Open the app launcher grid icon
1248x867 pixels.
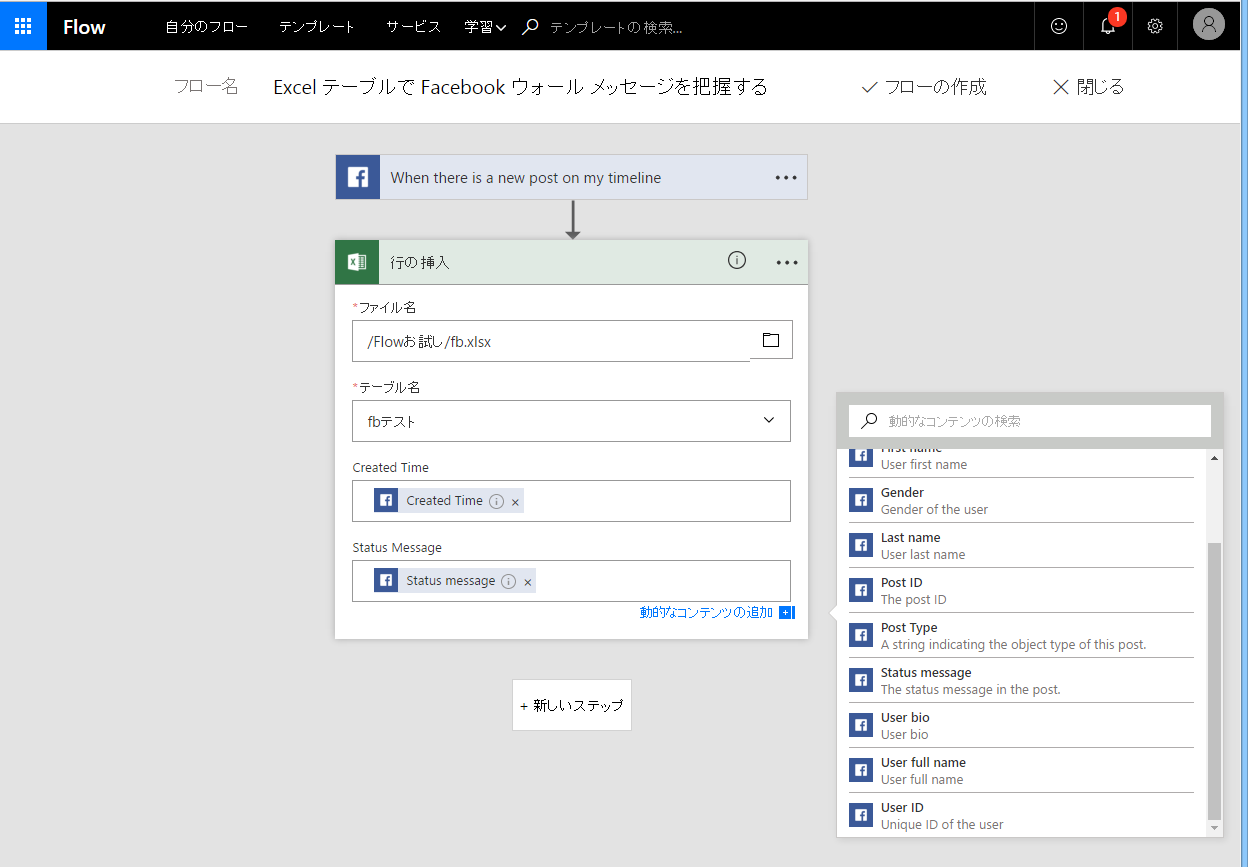click(22, 25)
